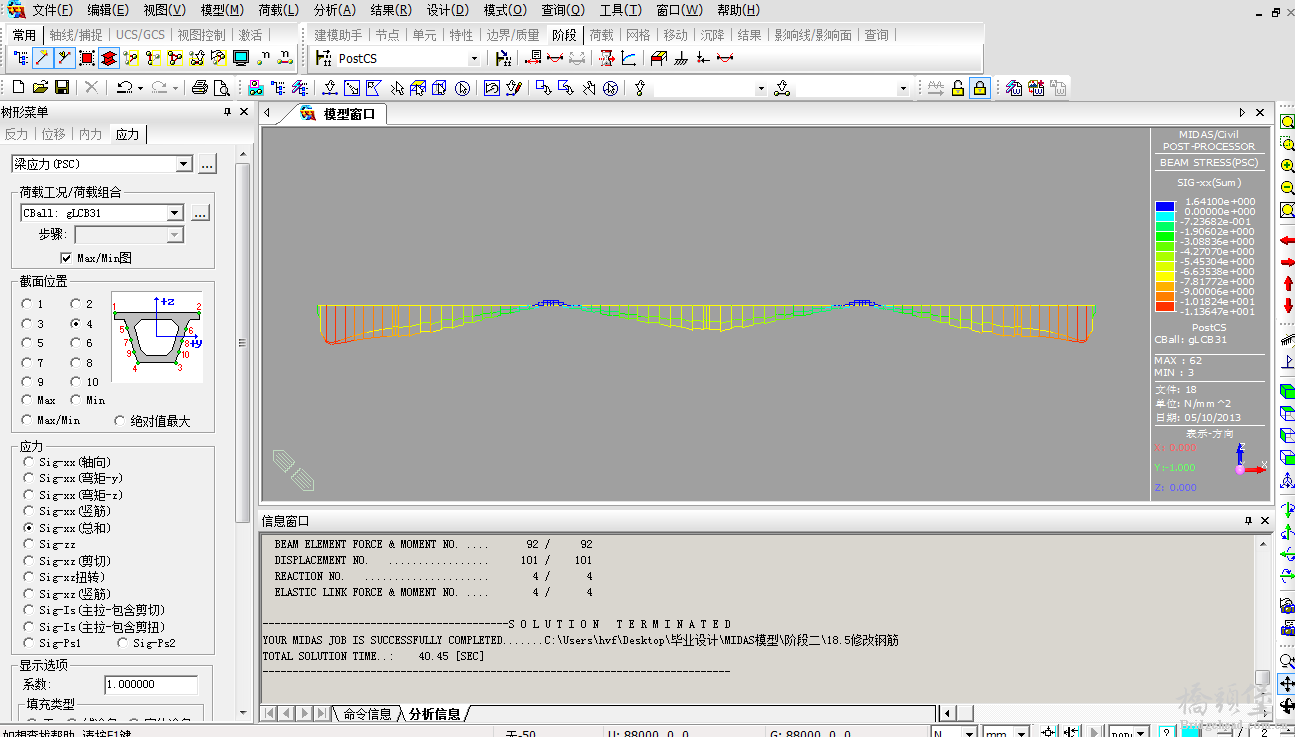The width and height of the screenshot is (1295, 737).
Task: Open the 文件(F) menu
Action: [52, 10]
